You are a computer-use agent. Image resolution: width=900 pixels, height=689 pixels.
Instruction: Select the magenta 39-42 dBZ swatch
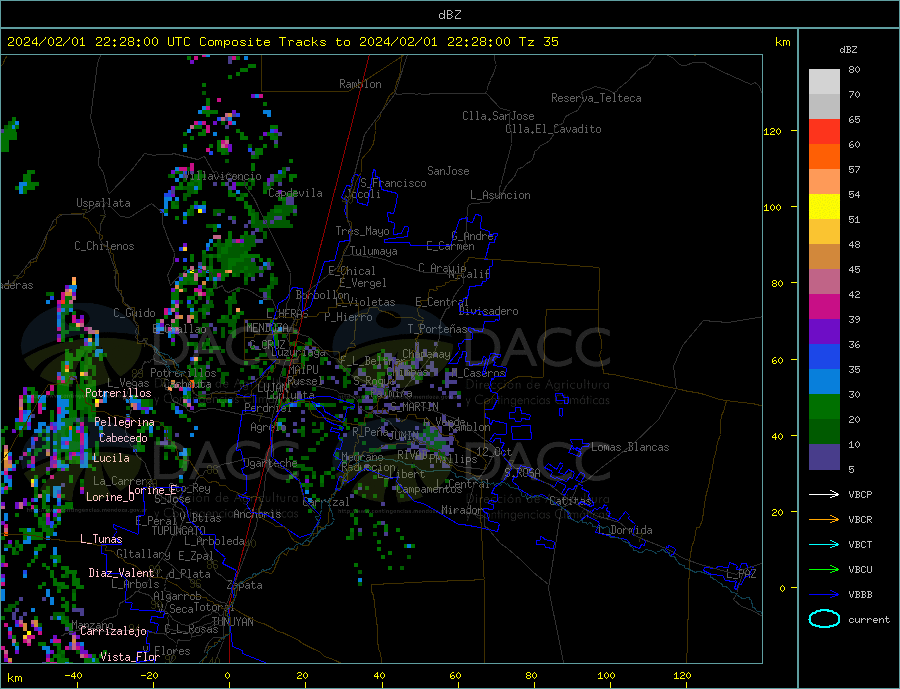pos(824,307)
